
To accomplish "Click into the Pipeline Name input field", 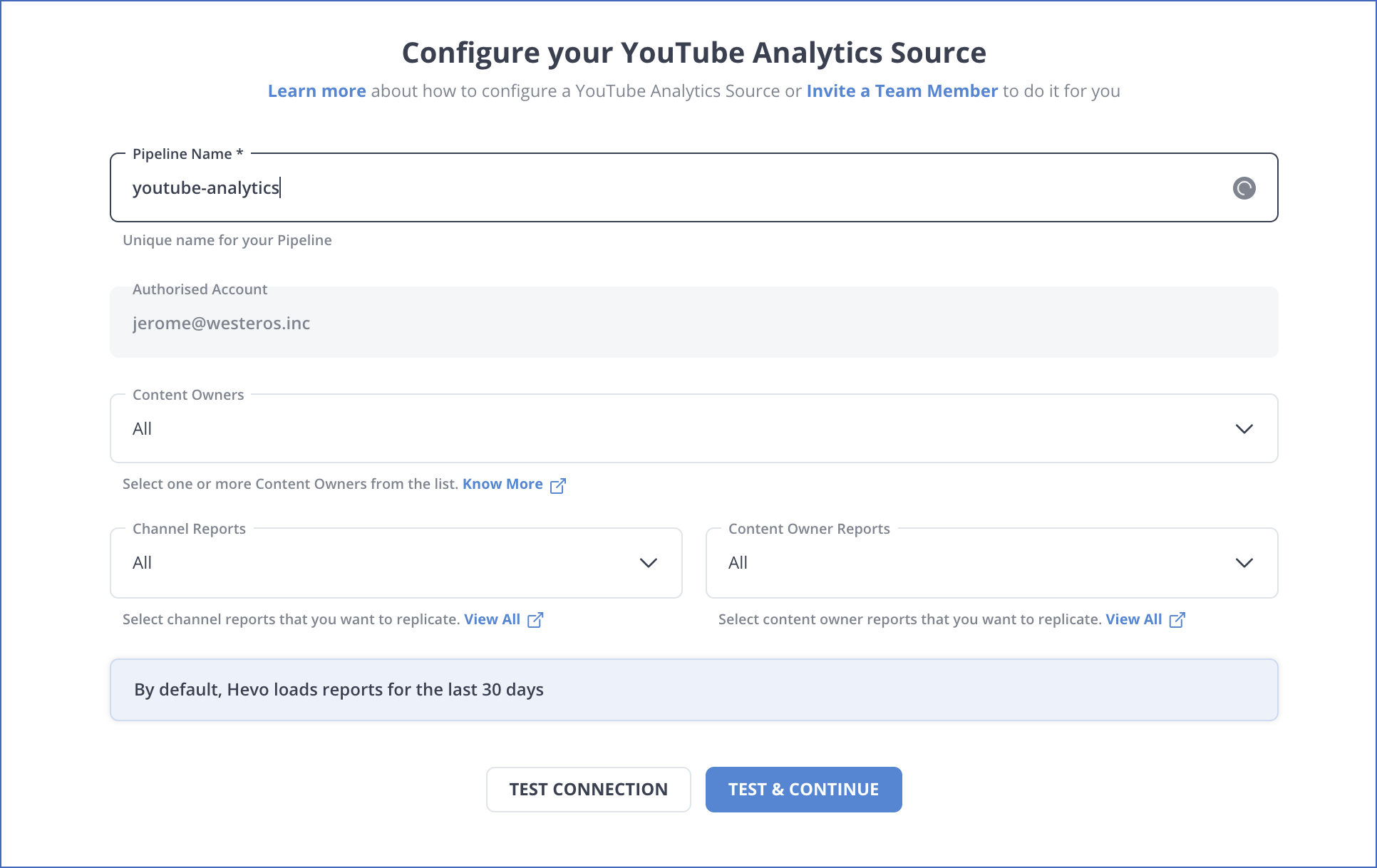I will (x=693, y=187).
